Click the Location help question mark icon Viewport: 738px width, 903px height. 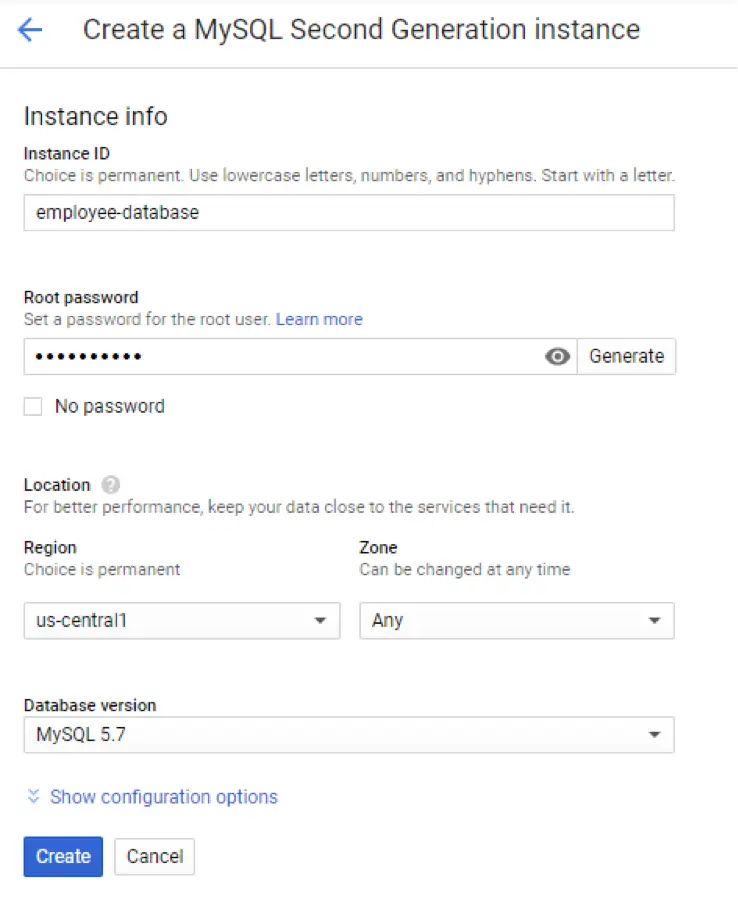(111, 485)
